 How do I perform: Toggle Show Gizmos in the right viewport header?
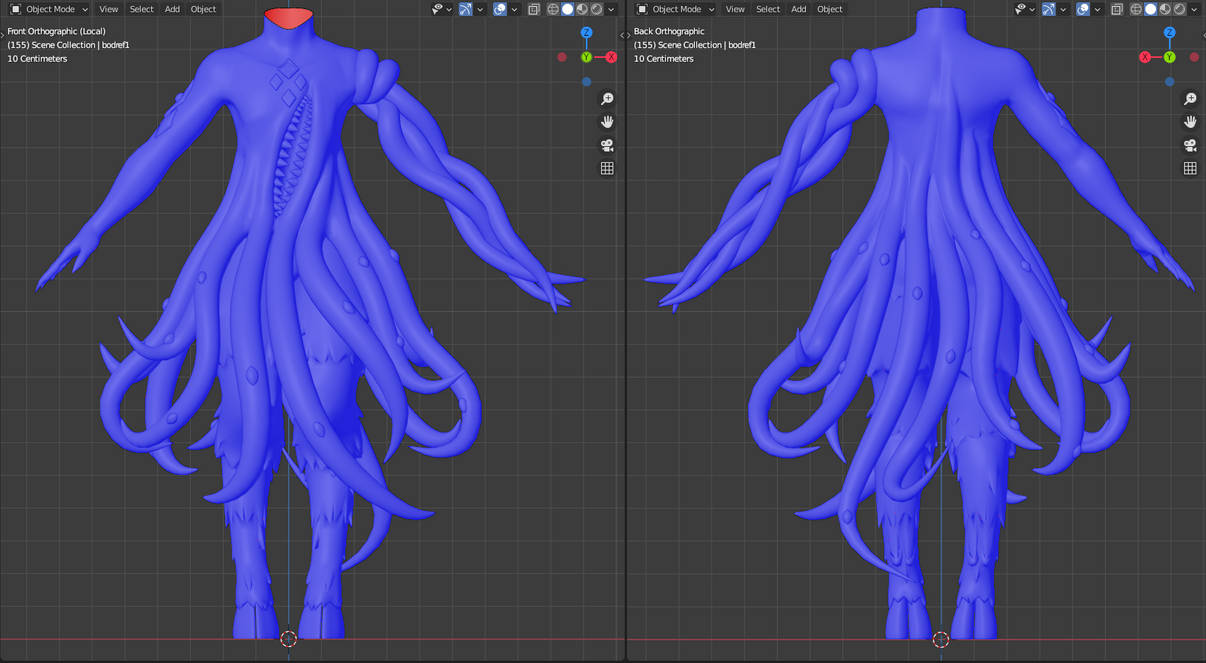(1047, 8)
